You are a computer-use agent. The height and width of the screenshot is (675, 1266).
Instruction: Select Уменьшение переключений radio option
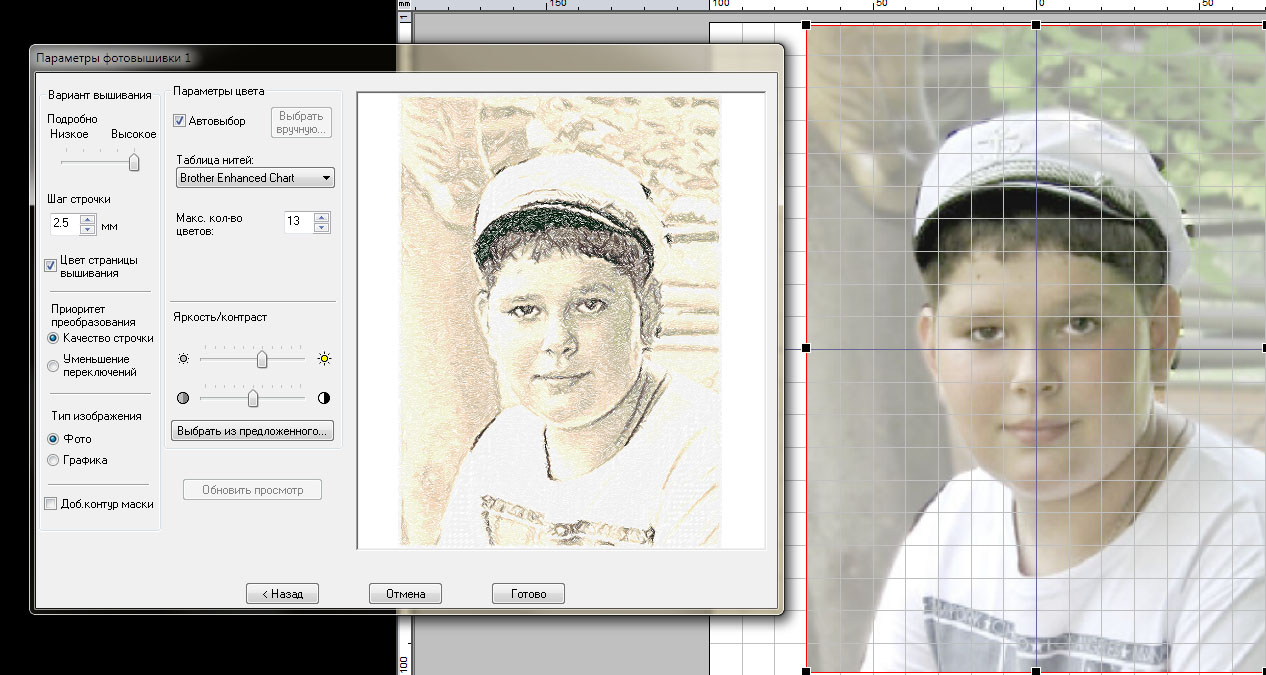coord(54,365)
